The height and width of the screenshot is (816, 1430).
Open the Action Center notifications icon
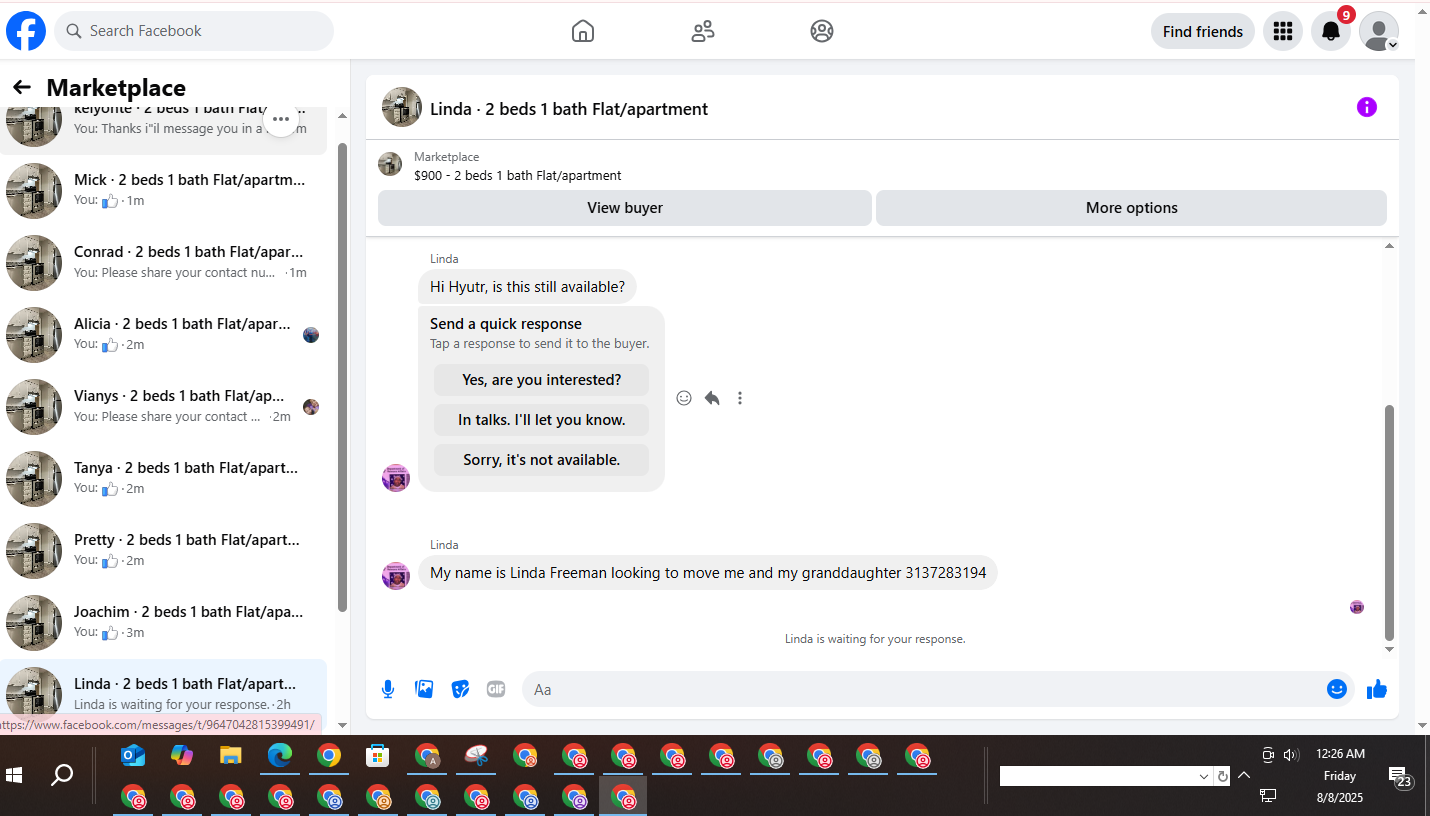1400,777
